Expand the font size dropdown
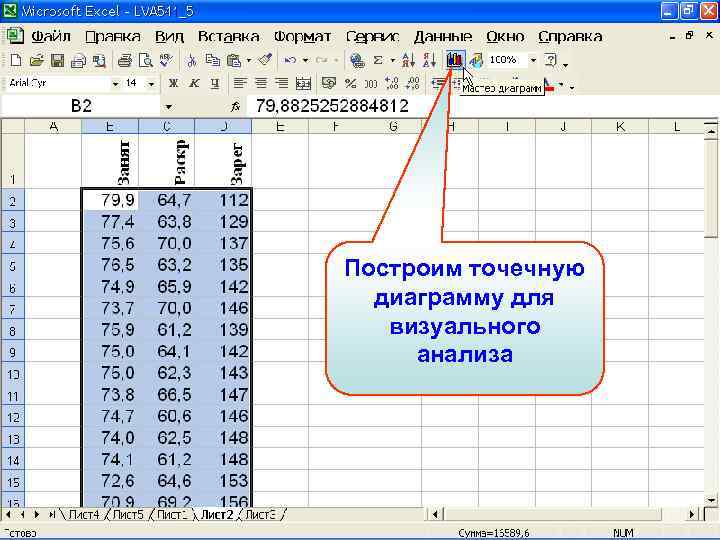720x540 pixels. pyautogui.click(x=151, y=84)
